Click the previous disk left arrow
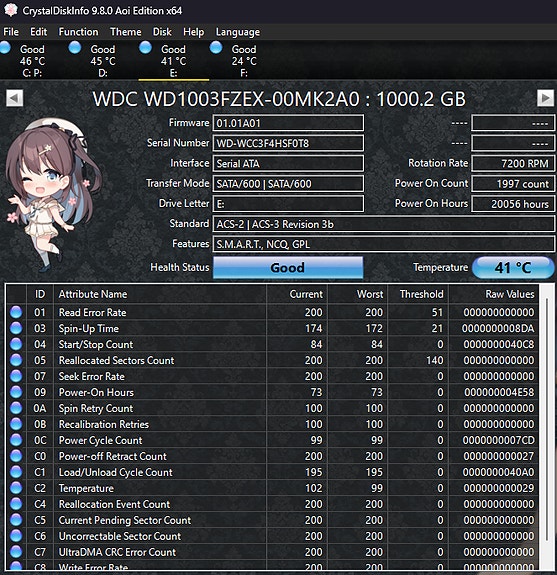 (14, 98)
